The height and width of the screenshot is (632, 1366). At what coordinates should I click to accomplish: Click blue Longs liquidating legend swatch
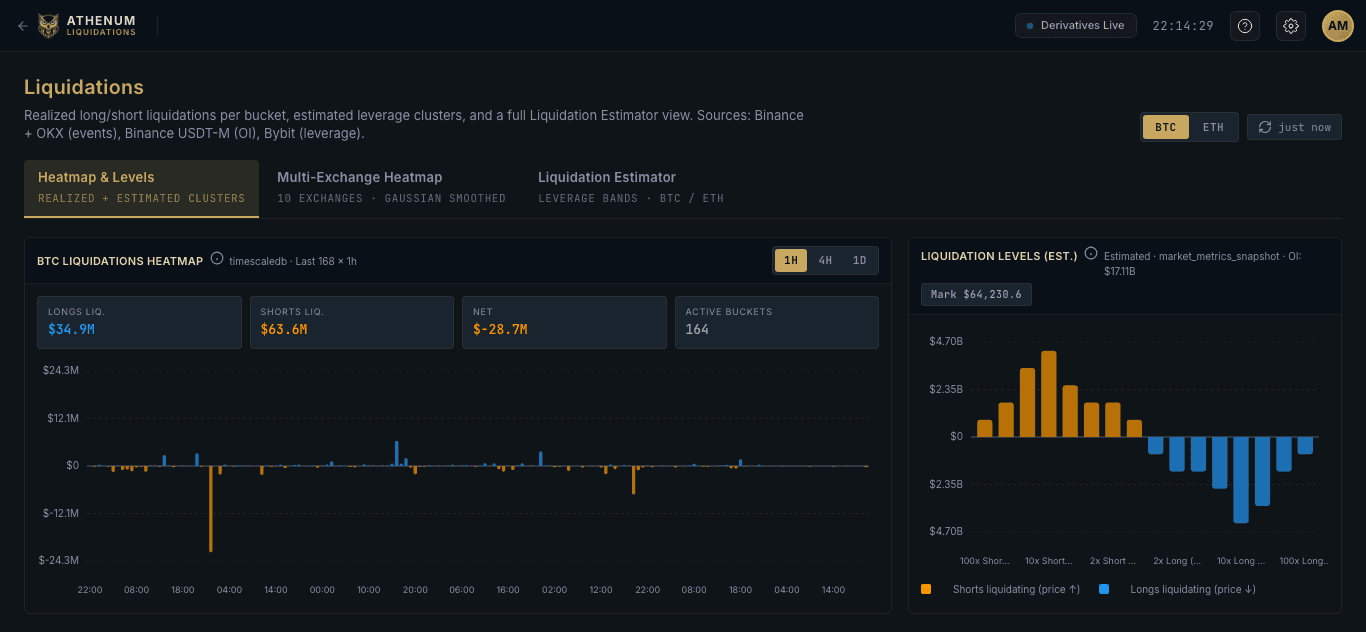pos(1104,590)
